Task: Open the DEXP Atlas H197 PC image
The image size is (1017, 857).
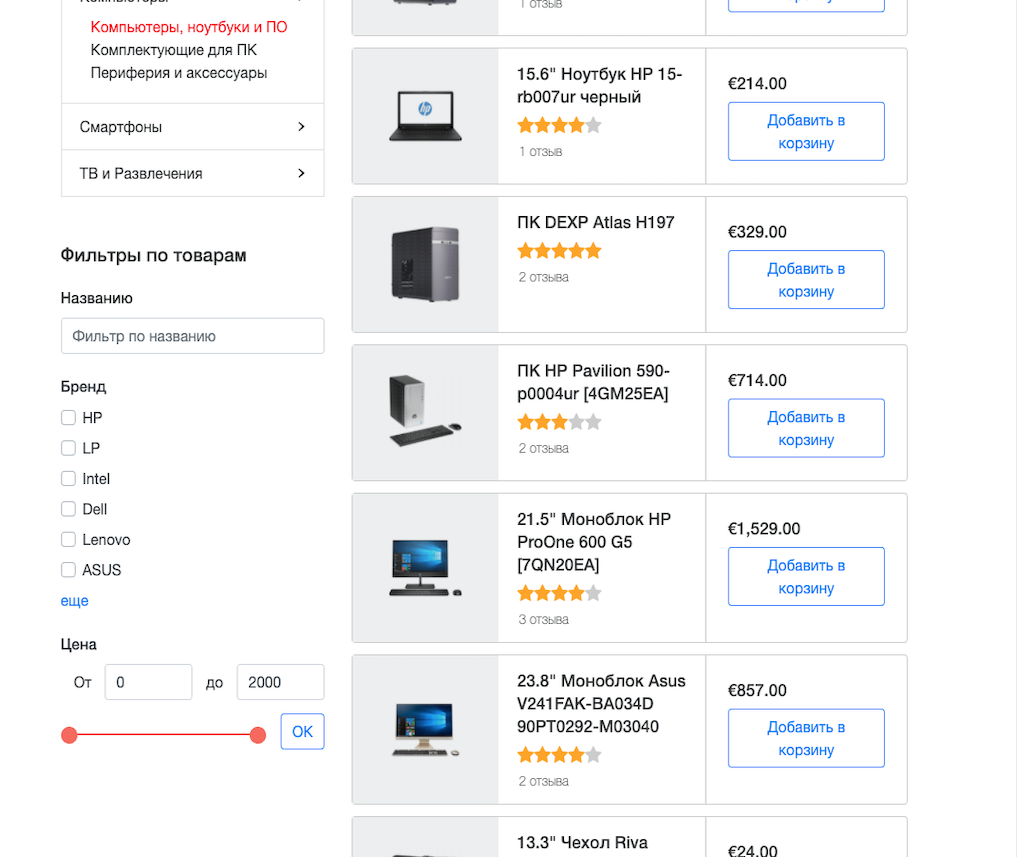Action: pyautogui.click(x=425, y=264)
